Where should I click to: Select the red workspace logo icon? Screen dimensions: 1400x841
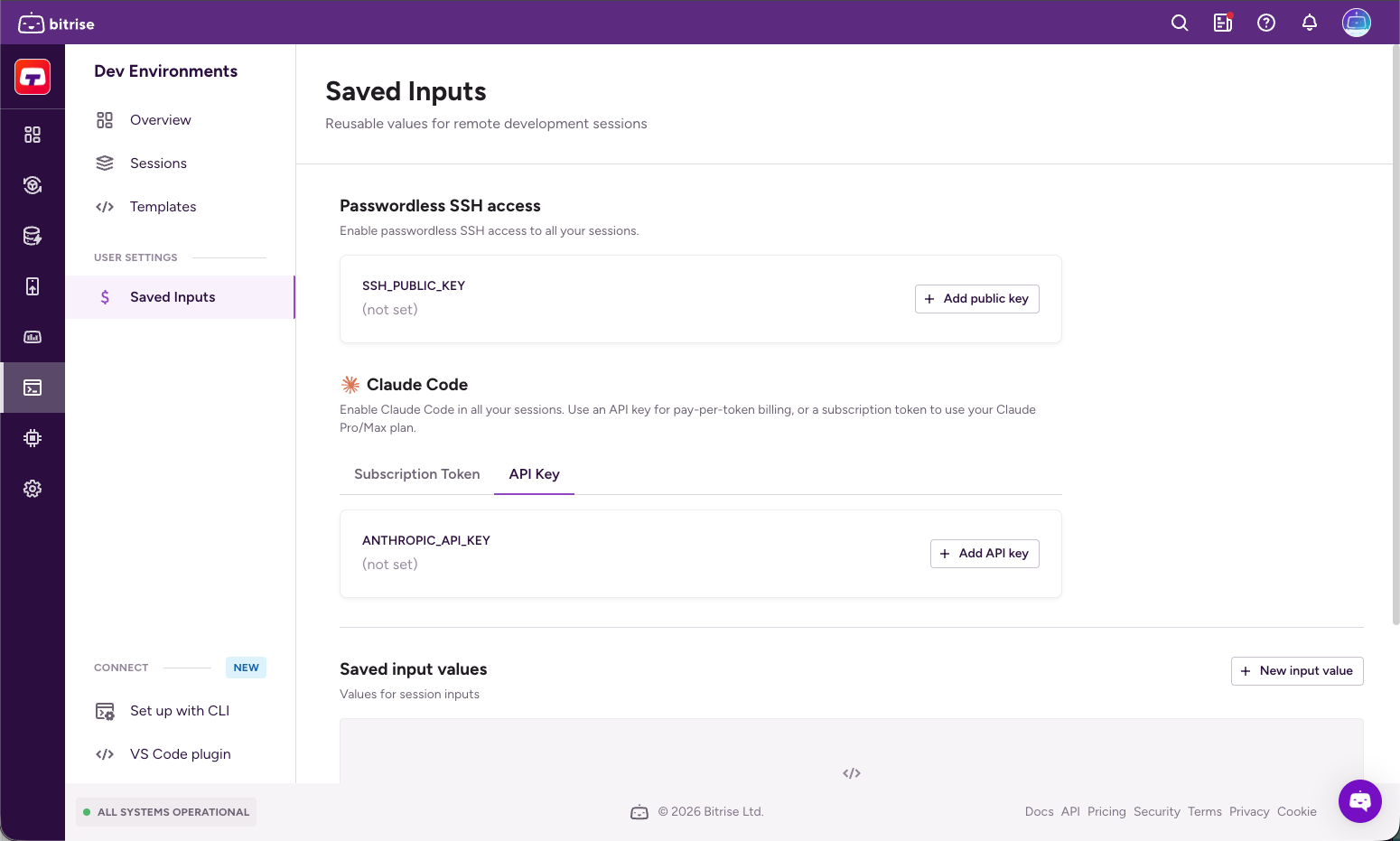click(x=33, y=77)
